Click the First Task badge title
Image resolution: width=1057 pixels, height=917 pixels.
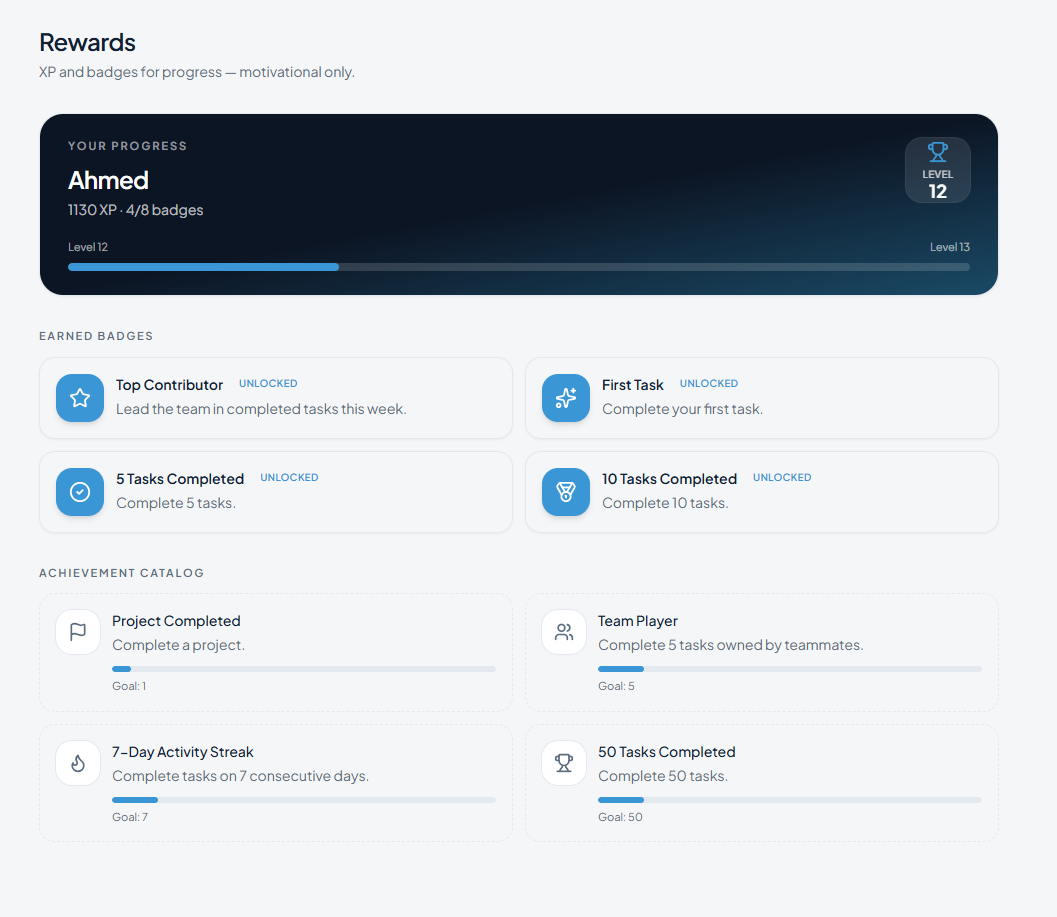point(633,385)
